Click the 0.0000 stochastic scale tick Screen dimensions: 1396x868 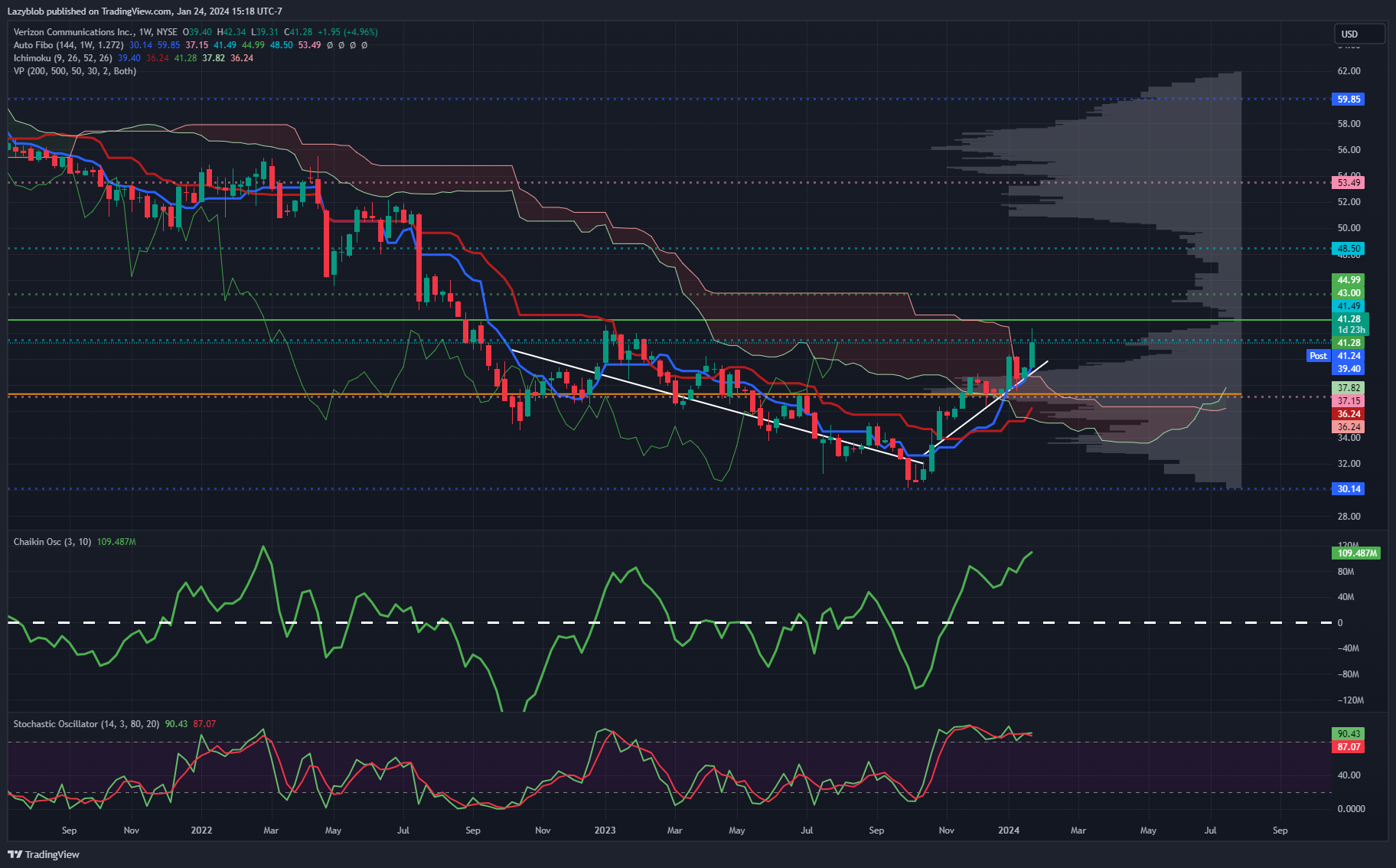[1351, 809]
